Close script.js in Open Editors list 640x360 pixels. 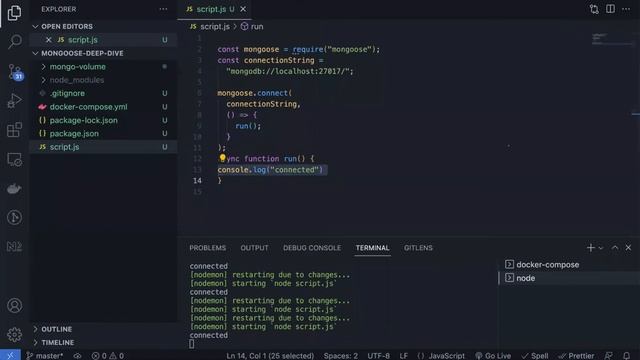[49, 40]
